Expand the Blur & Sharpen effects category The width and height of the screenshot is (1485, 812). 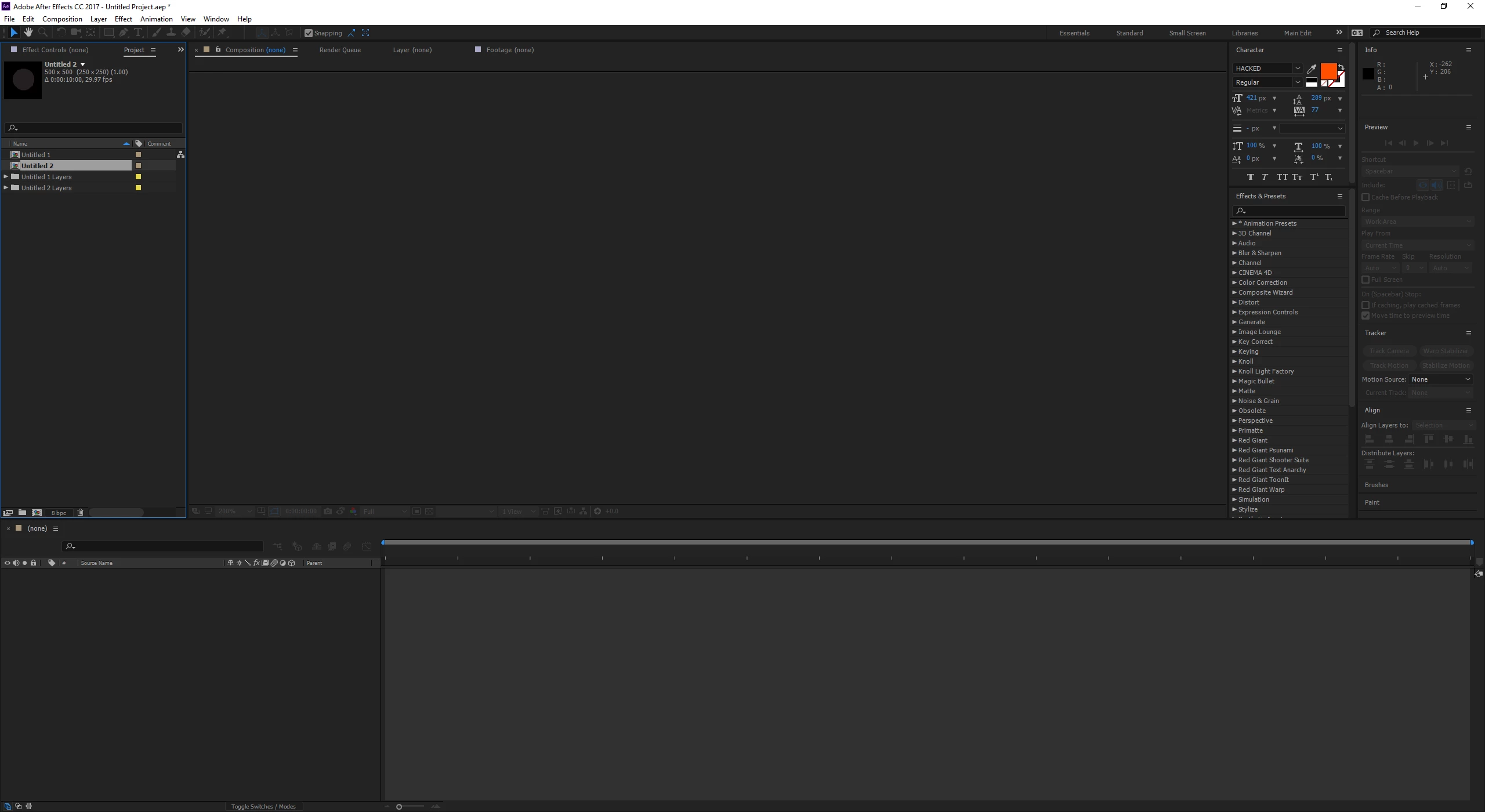pyautogui.click(x=1234, y=253)
